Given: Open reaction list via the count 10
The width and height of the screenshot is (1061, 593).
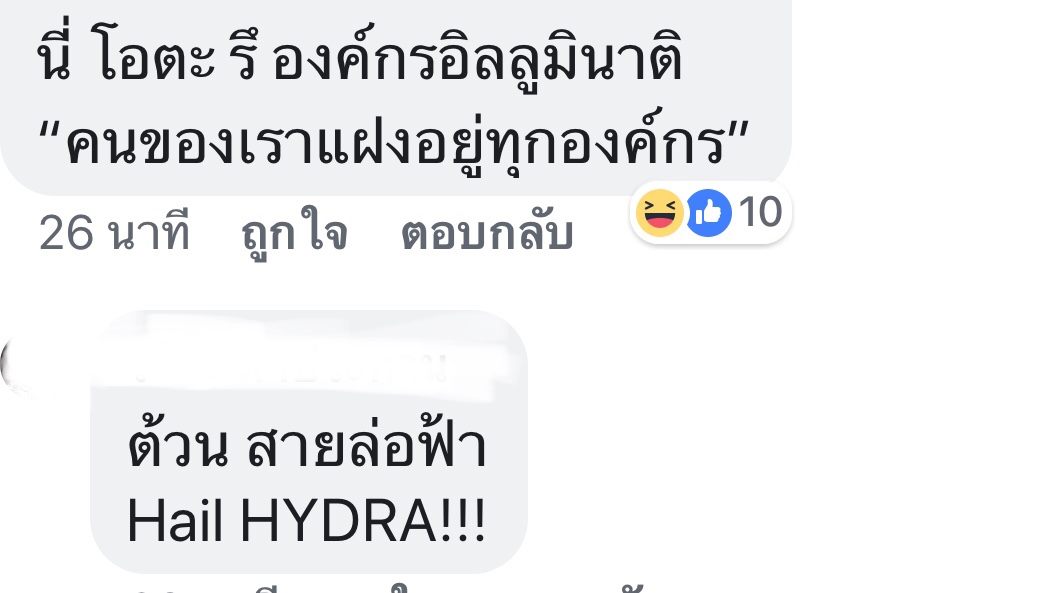Looking at the screenshot, I should tap(761, 212).
